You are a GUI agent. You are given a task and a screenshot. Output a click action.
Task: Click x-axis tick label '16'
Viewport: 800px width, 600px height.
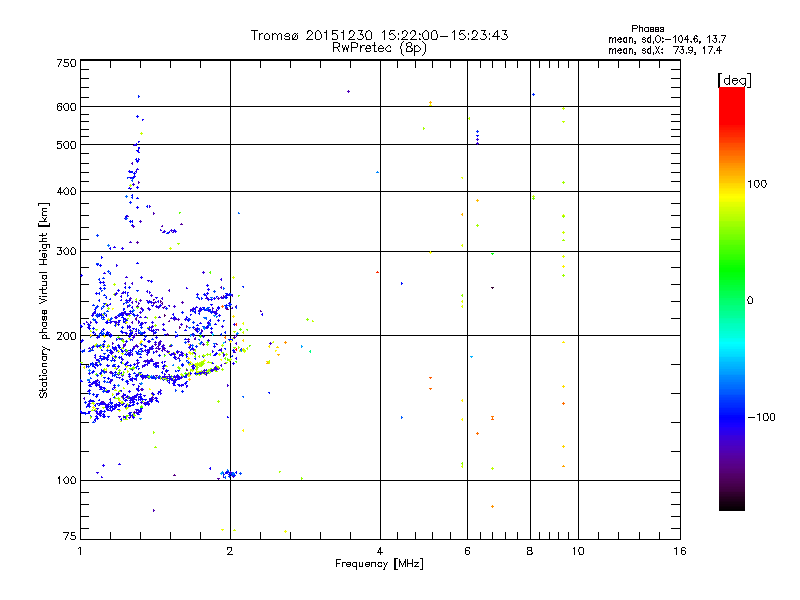tap(680, 551)
